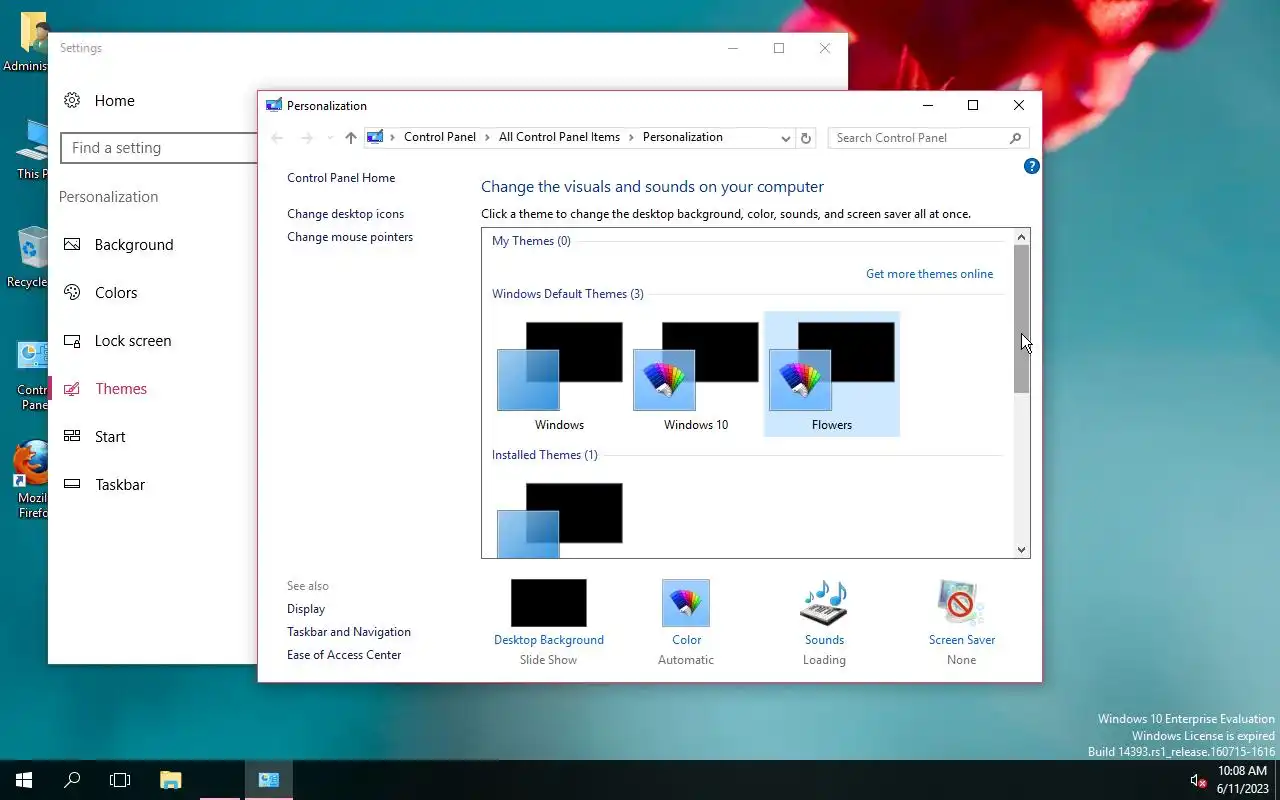The width and height of the screenshot is (1280, 800).
Task: Click the theme list scroll up arrow
Action: coord(1021,237)
